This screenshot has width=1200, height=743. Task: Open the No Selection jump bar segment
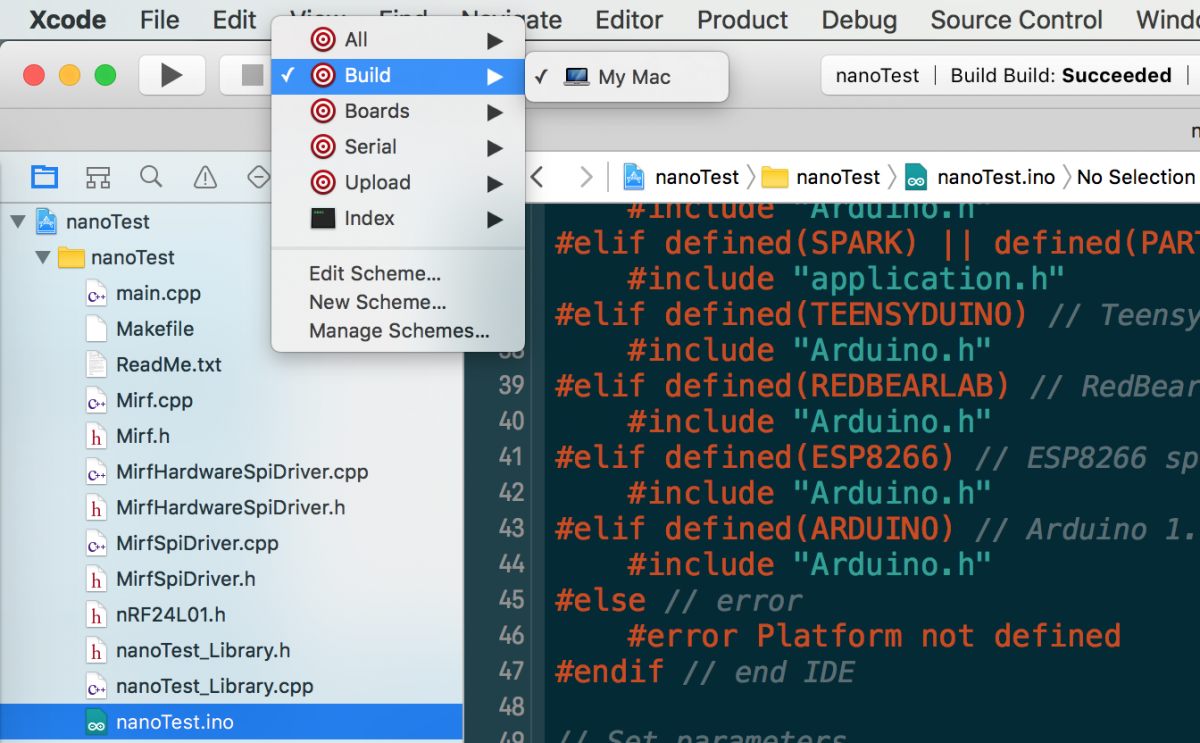coord(1136,177)
